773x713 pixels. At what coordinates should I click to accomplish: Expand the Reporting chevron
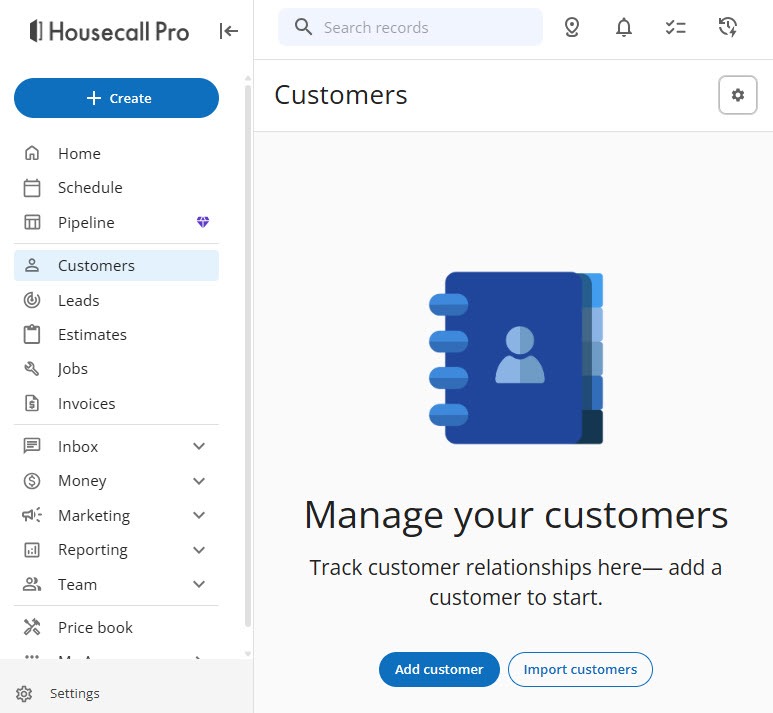[x=199, y=550]
